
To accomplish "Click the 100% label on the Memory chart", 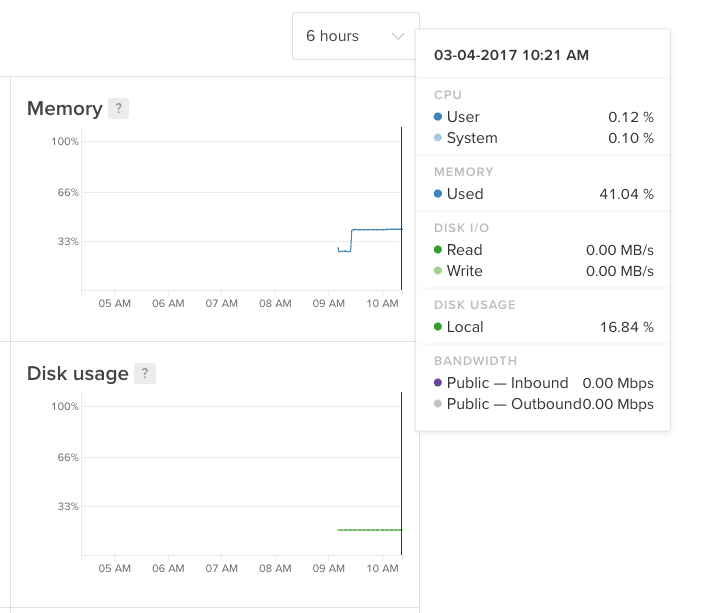I will (x=65, y=142).
